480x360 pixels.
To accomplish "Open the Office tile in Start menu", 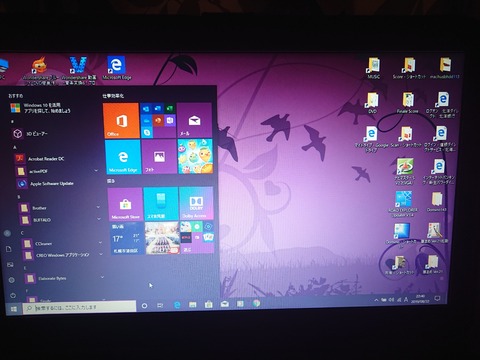I will pos(121,121).
